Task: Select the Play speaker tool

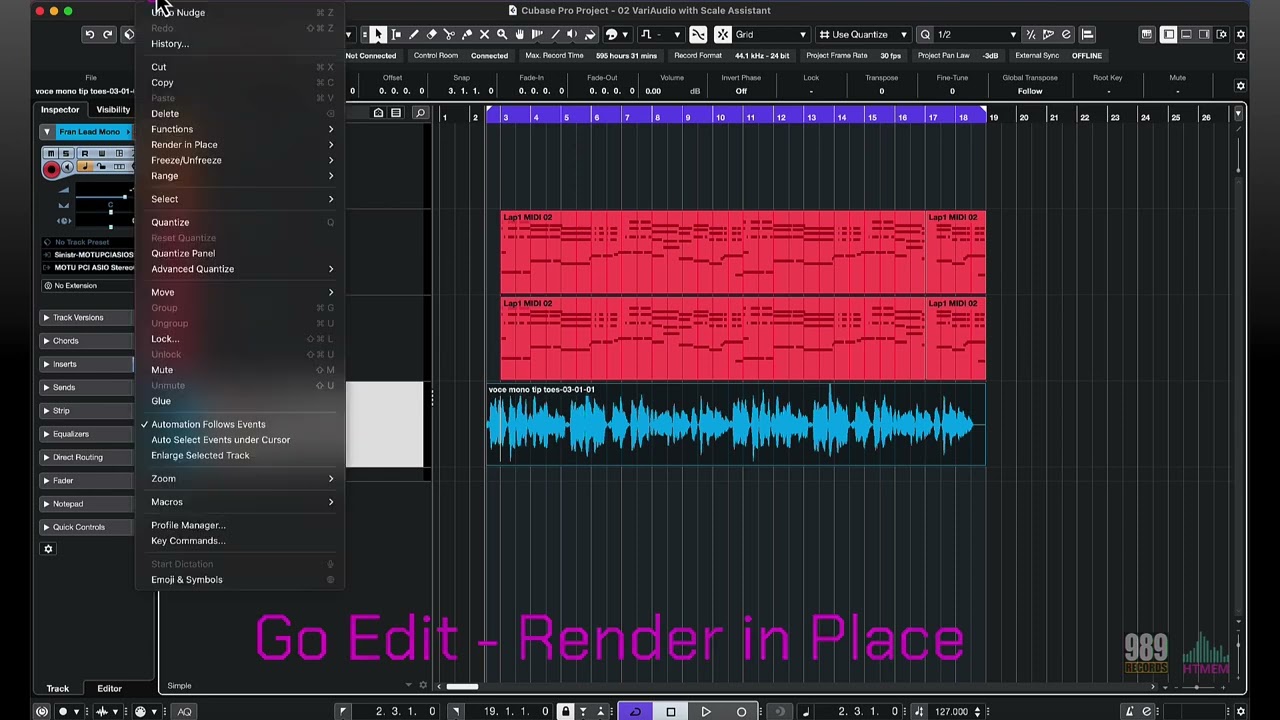Action: [x=572, y=34]
